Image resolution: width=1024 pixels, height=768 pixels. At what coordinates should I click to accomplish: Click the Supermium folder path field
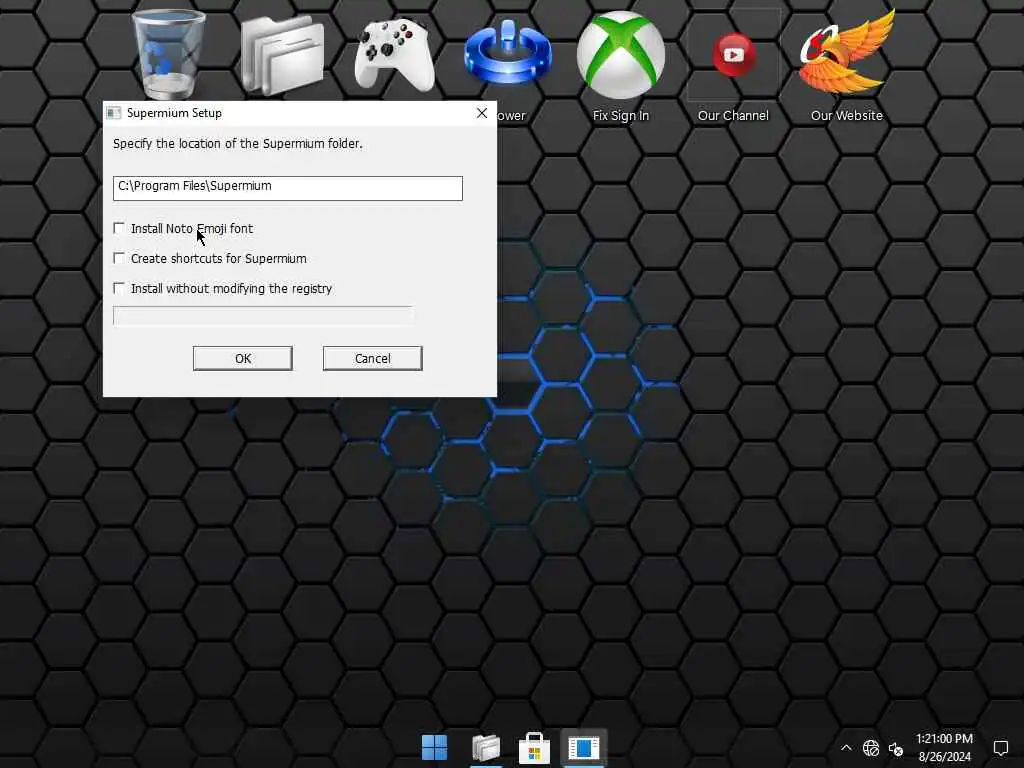[x=287, y=188]
